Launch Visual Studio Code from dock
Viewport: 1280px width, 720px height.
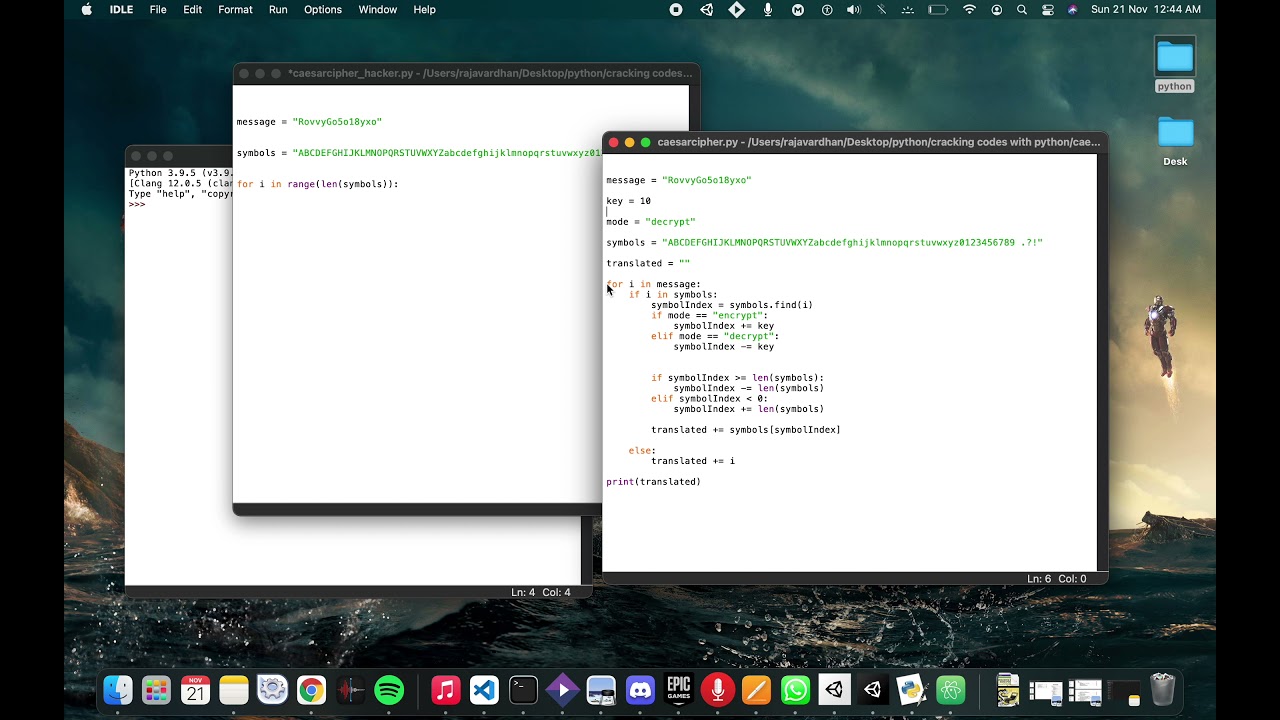(x=485, y=690)
